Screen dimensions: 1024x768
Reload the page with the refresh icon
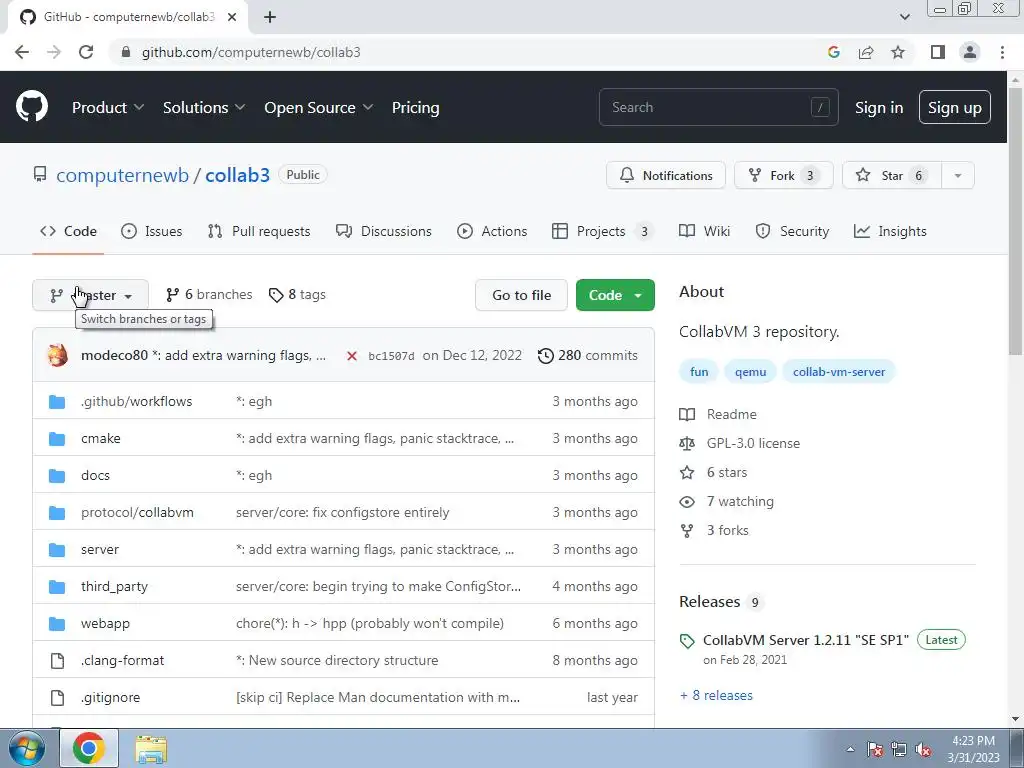tap(86, 52)
